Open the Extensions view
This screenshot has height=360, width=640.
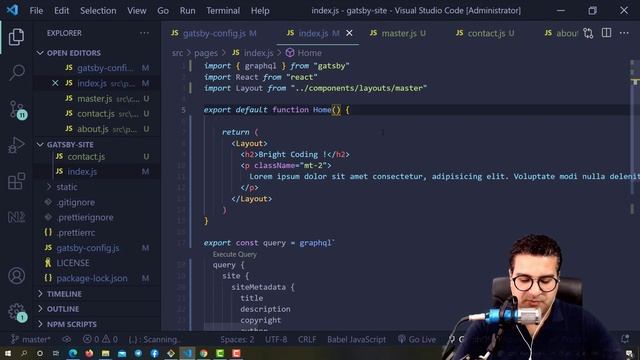coord(16,181)
